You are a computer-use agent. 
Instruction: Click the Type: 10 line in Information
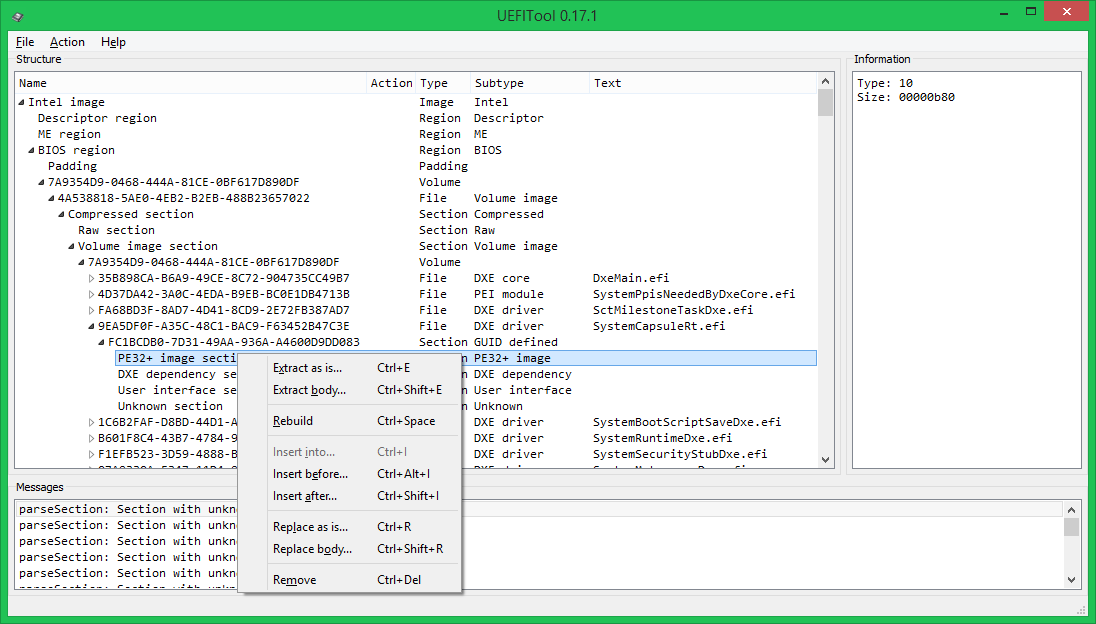[x=885, y=83]
